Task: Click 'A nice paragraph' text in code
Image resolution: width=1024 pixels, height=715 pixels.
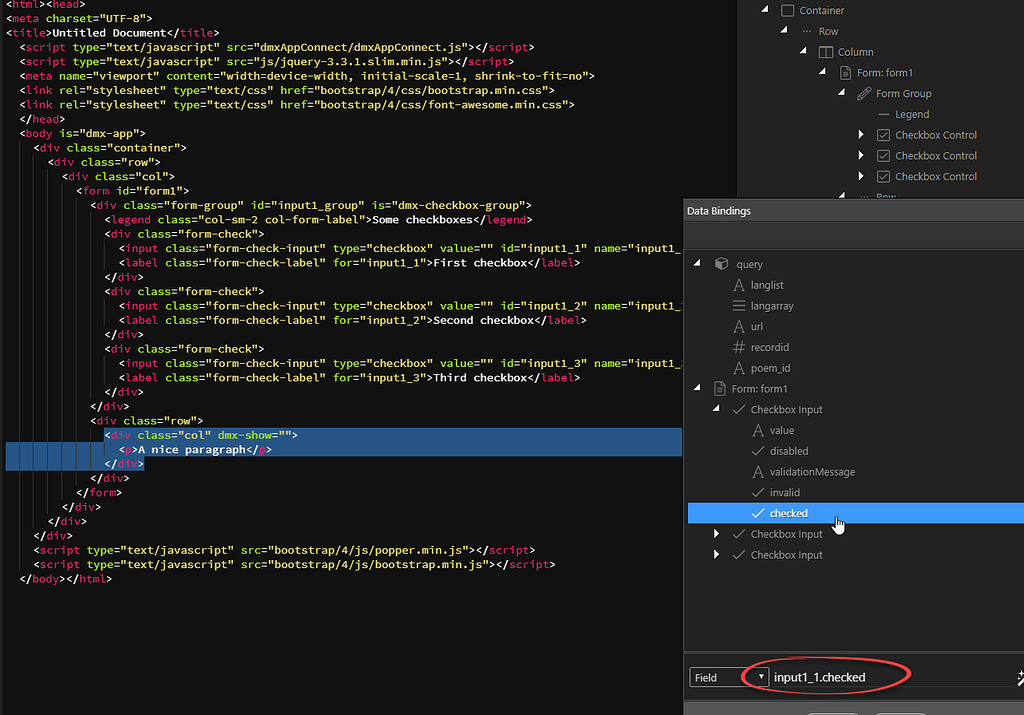Action: (192, 449)
